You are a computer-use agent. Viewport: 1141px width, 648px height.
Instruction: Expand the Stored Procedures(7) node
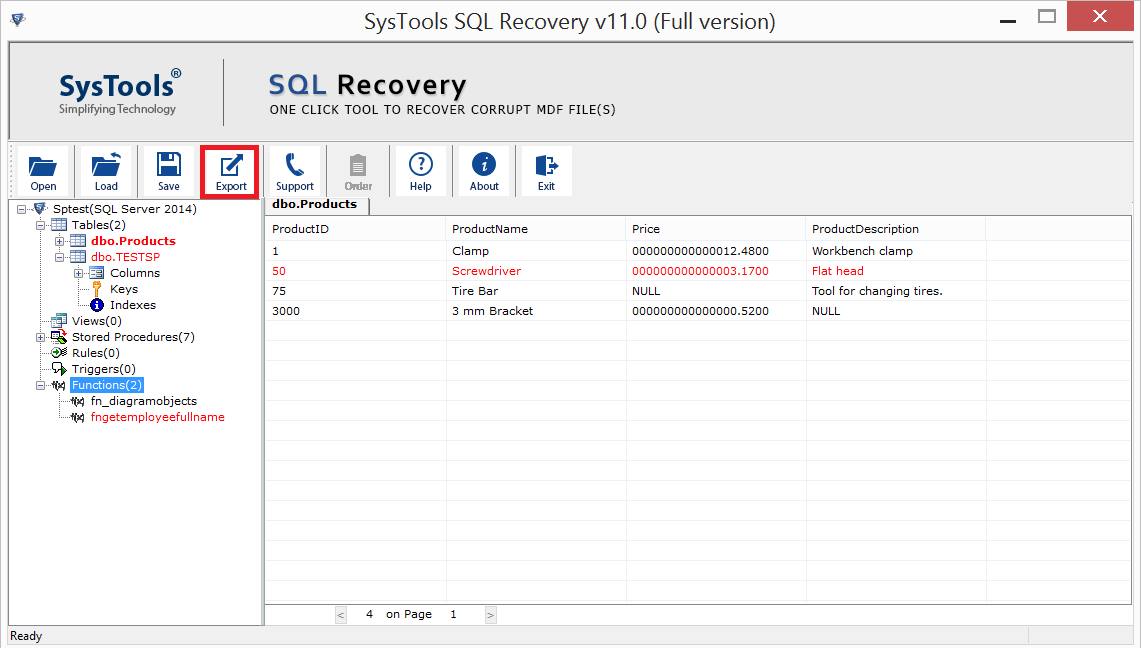[41, 337]
